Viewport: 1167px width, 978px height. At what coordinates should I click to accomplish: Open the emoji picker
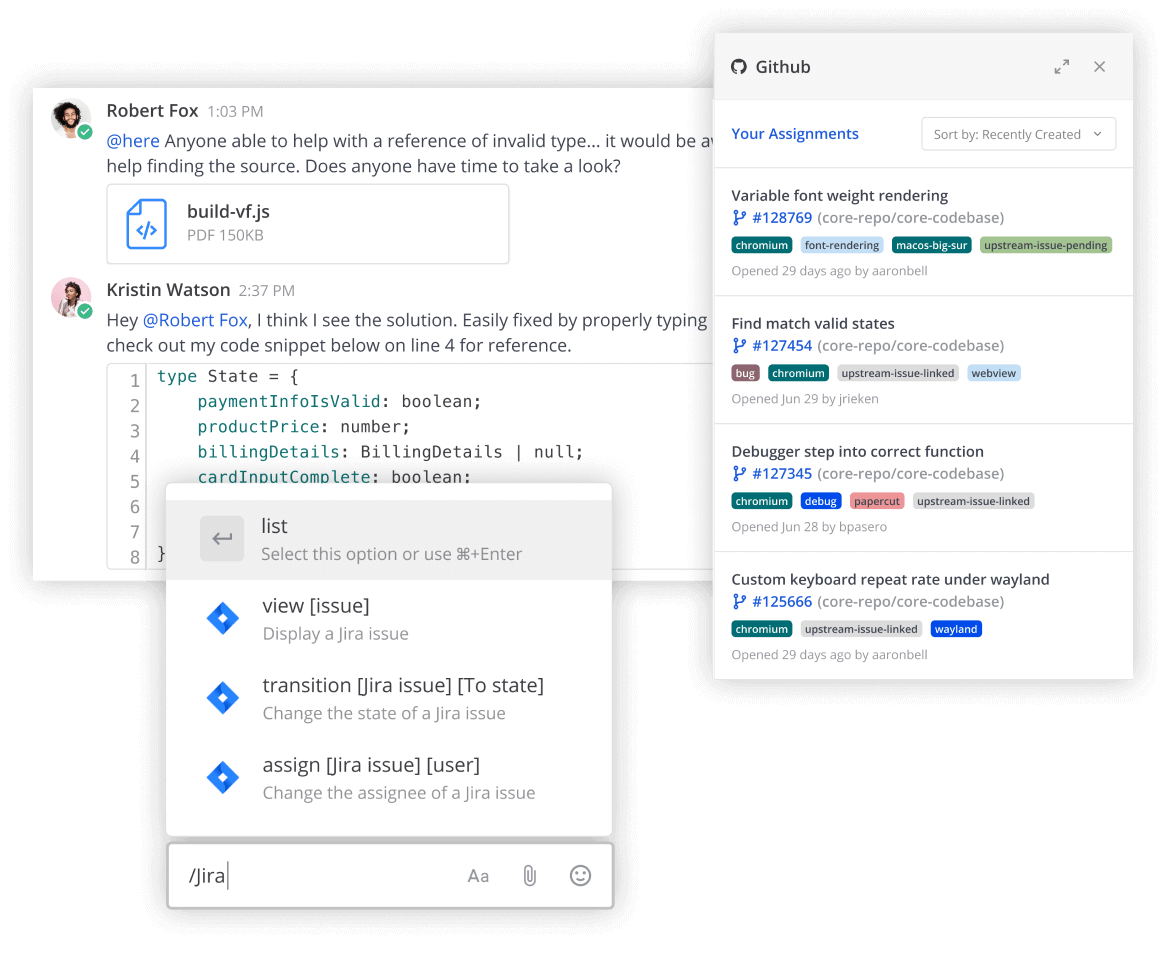581,876
